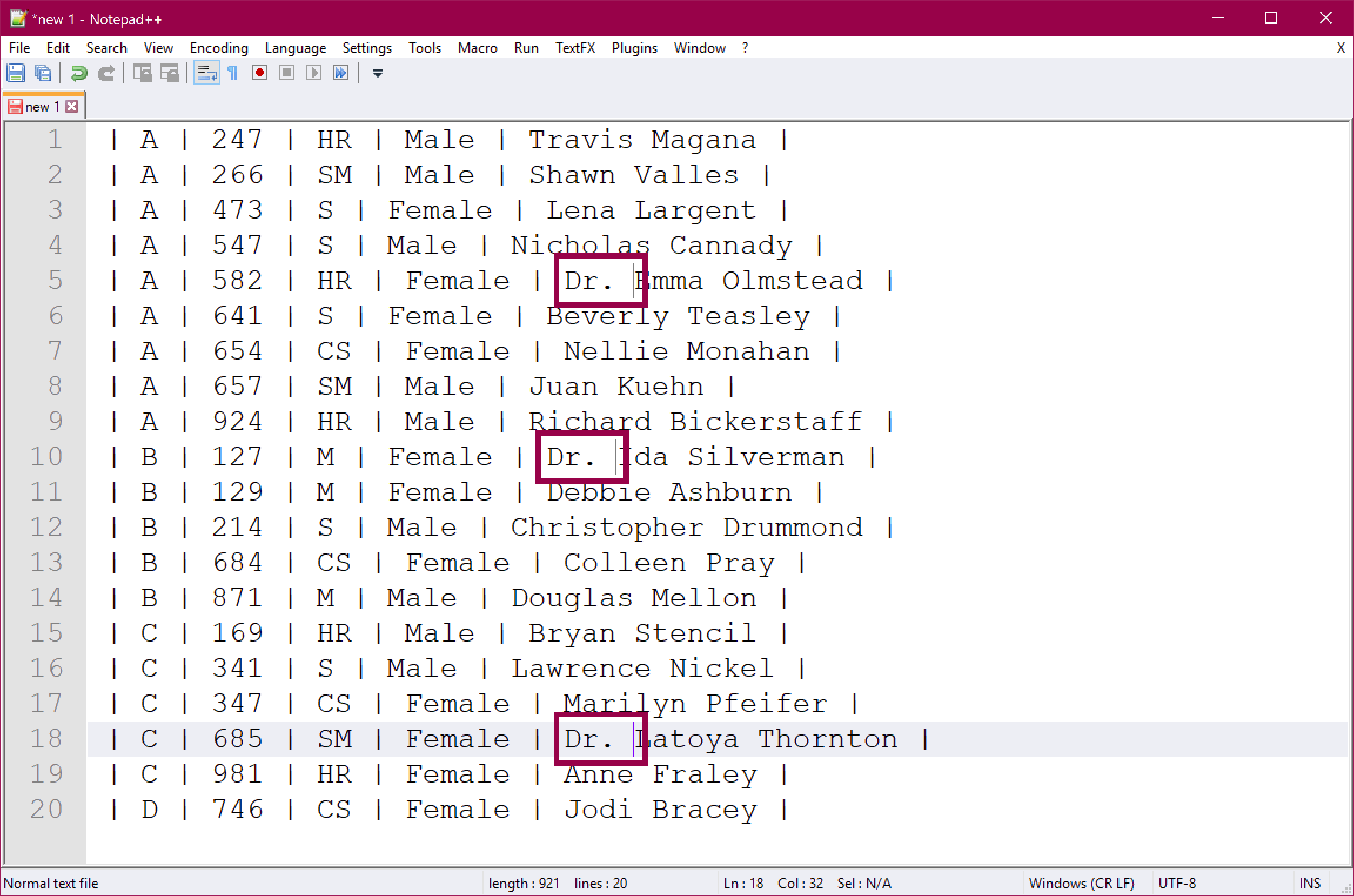Select the new 1 document tab

tap(41, 106)
